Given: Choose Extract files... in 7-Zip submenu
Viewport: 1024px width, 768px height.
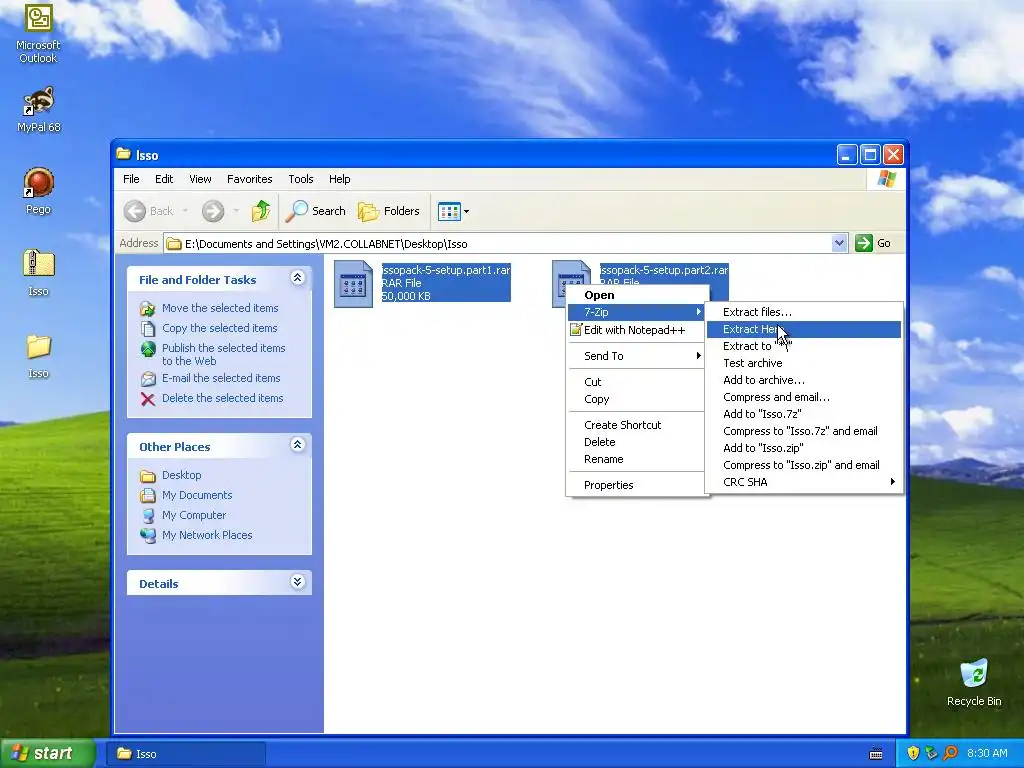Looking at the screenshot, I should coord(804,312).
